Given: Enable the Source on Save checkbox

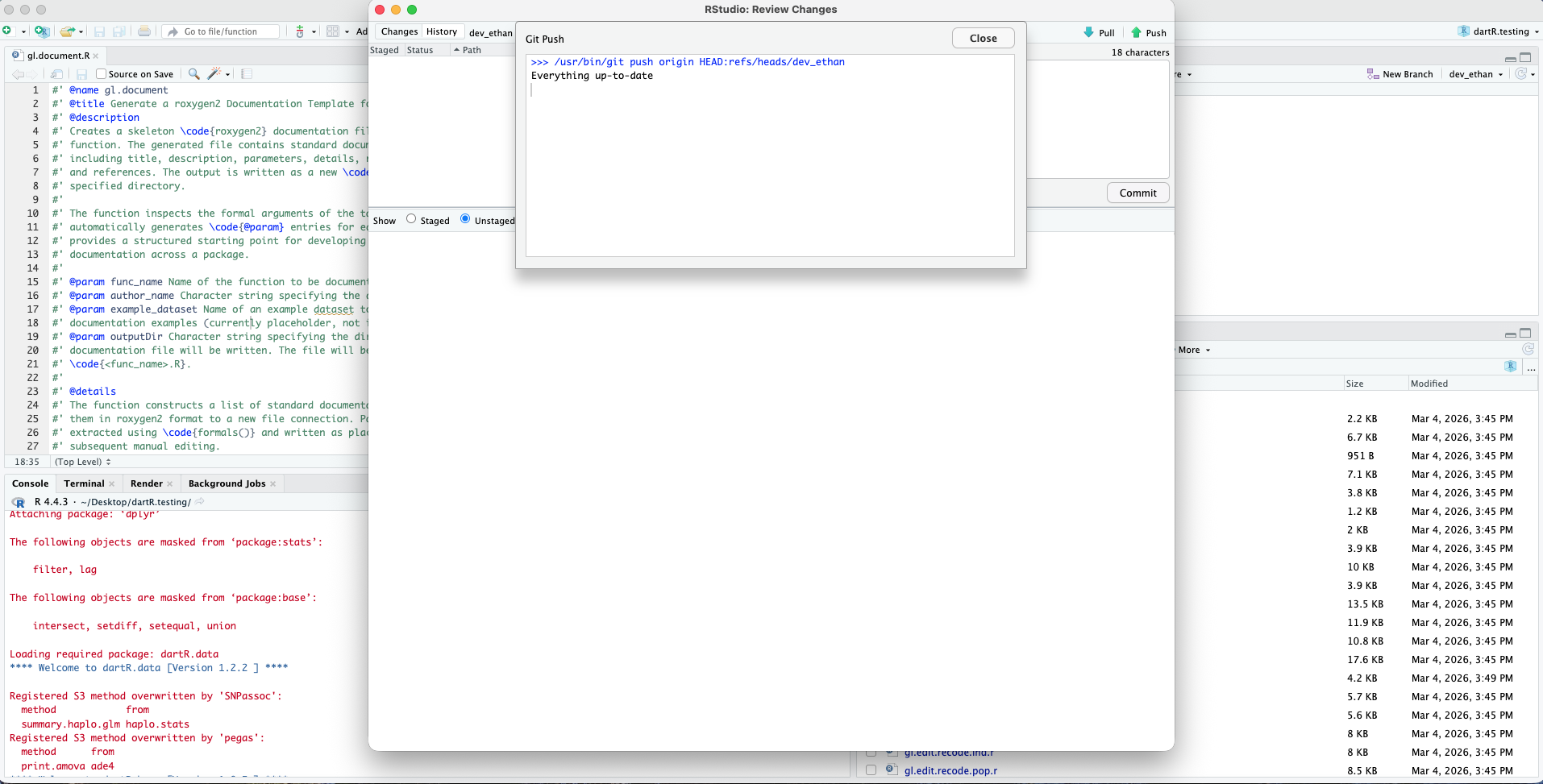Looking at the screenshot, I should click(102, 74).
